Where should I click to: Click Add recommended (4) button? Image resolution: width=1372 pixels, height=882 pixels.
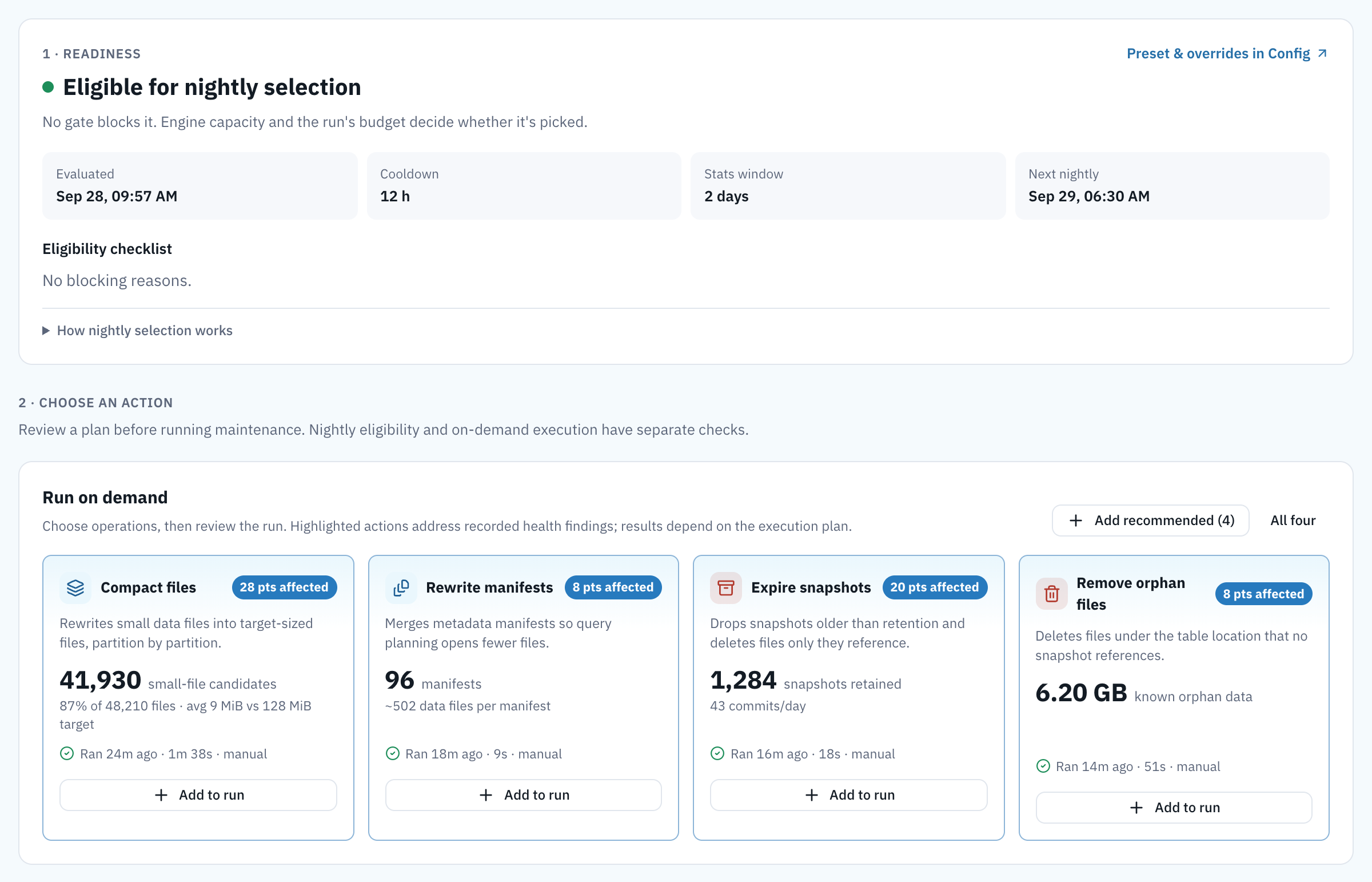(x=1151, y=521)
